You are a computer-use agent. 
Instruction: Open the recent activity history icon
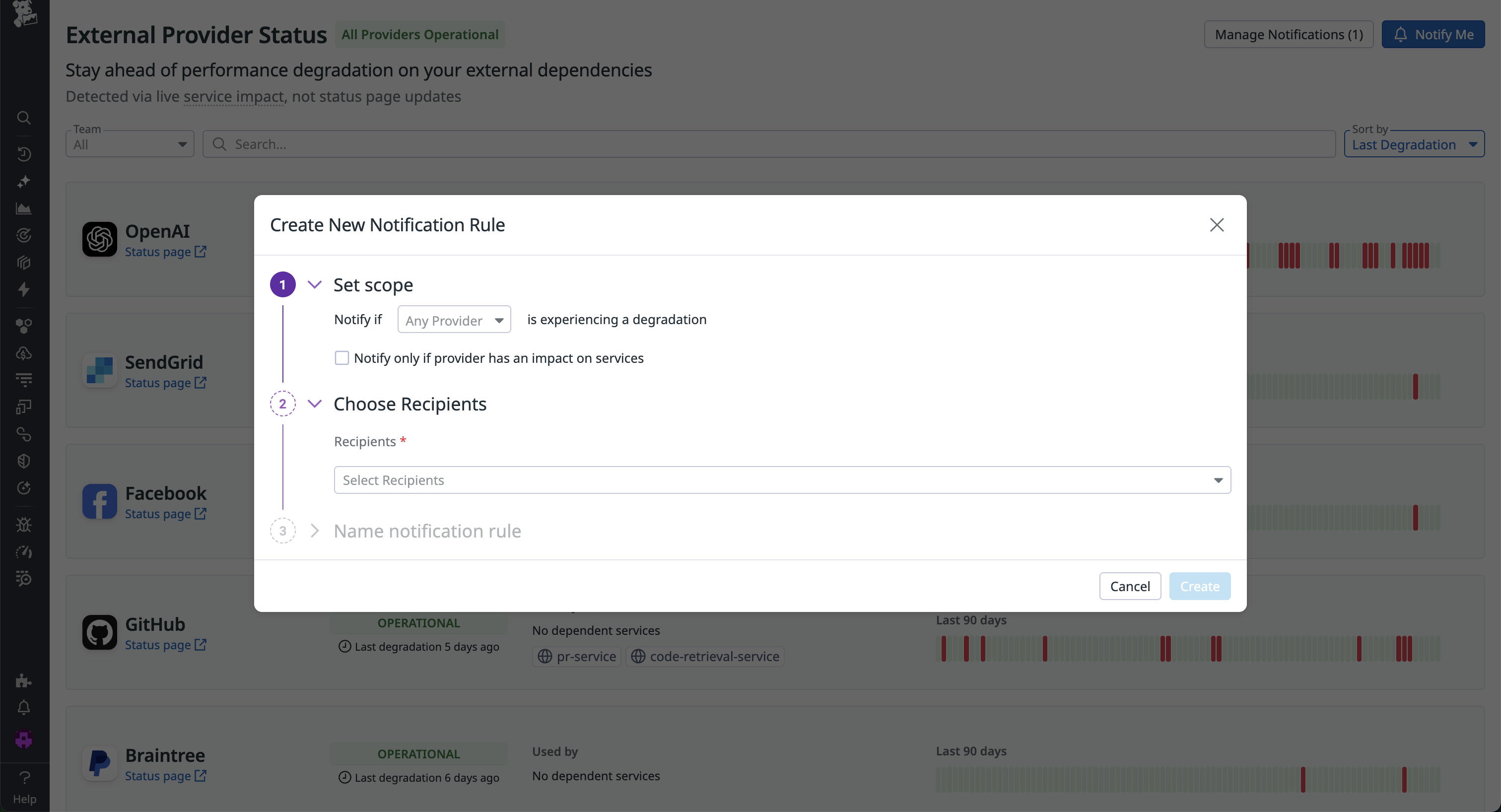[x=24, y=154]
